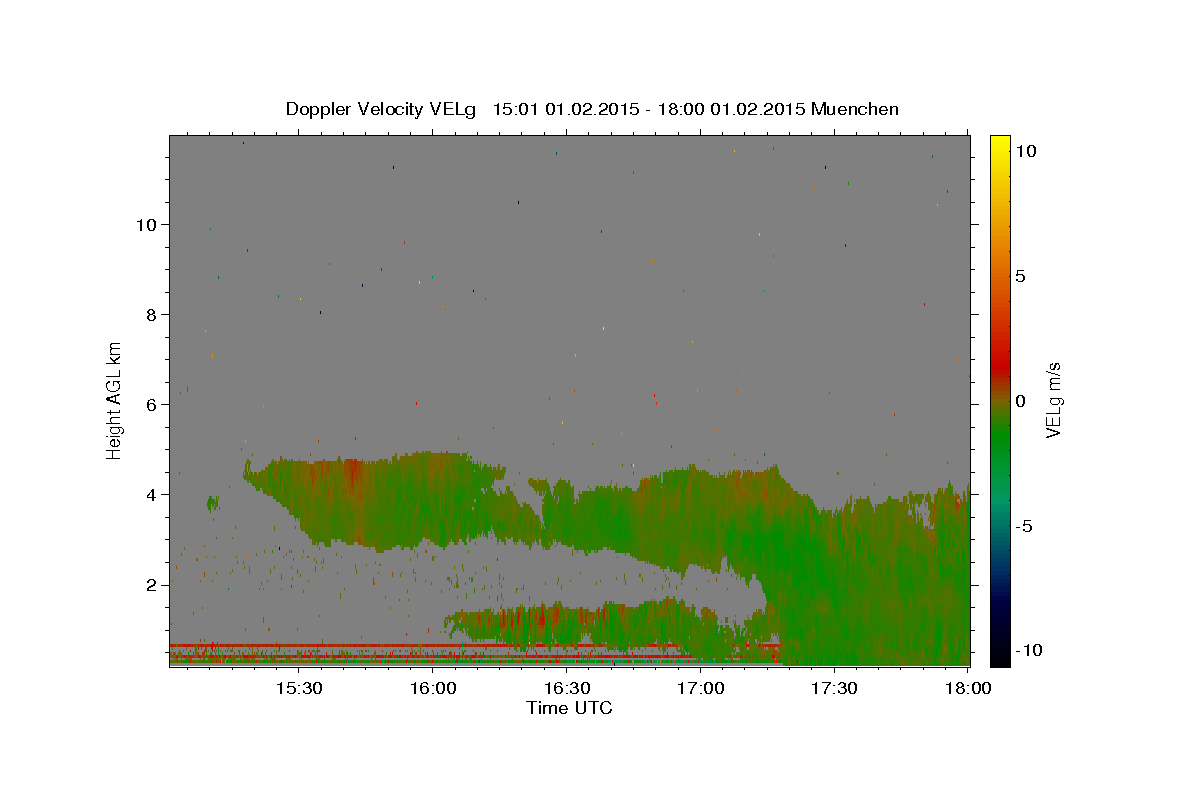
Task: Click the height axis label 6
Action: pos(151,404)
